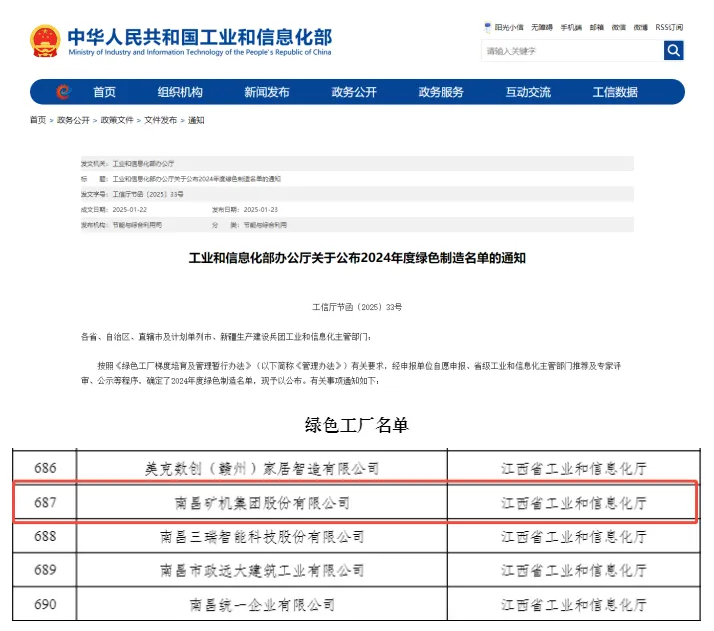Switch to the 互动交流 section
This screenshot has height=631, width=714.
click(x=528, y=92)
